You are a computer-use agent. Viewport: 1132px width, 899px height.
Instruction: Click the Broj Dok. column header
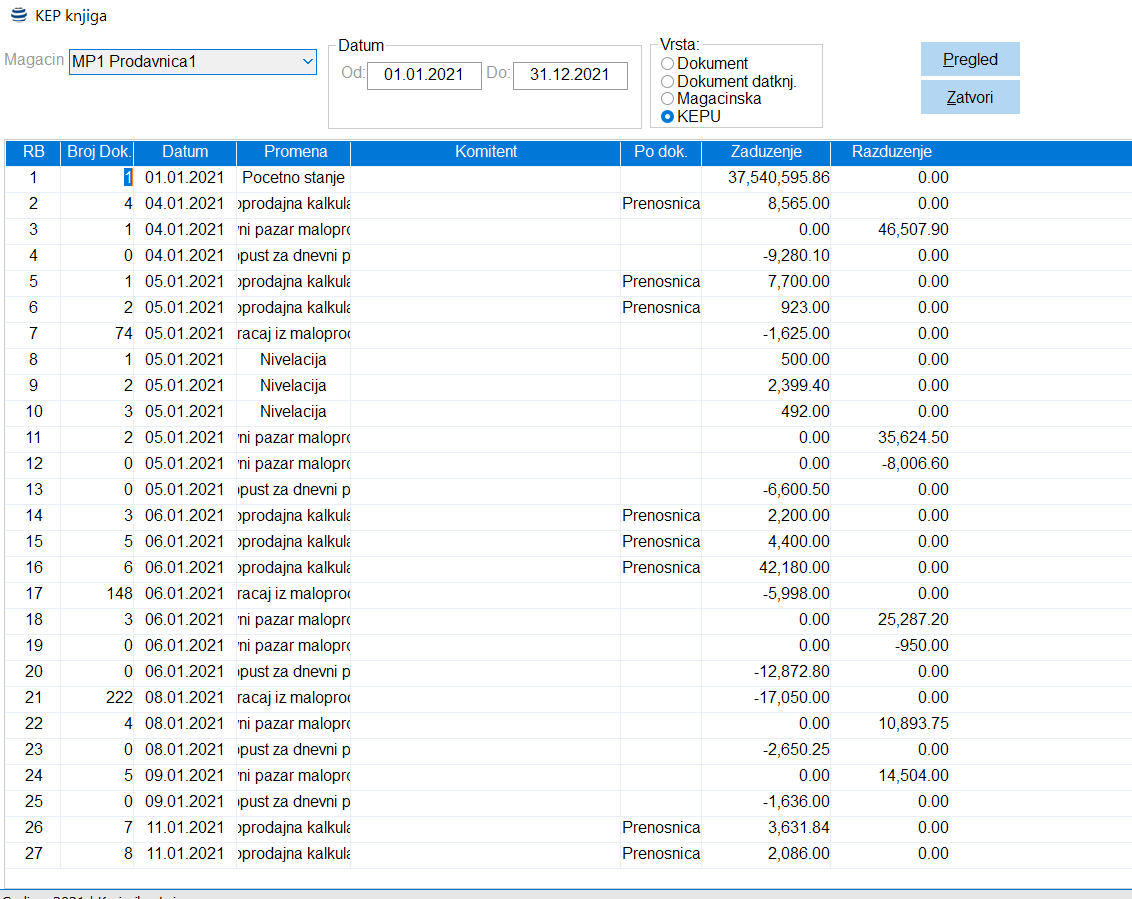coord(98,152)
